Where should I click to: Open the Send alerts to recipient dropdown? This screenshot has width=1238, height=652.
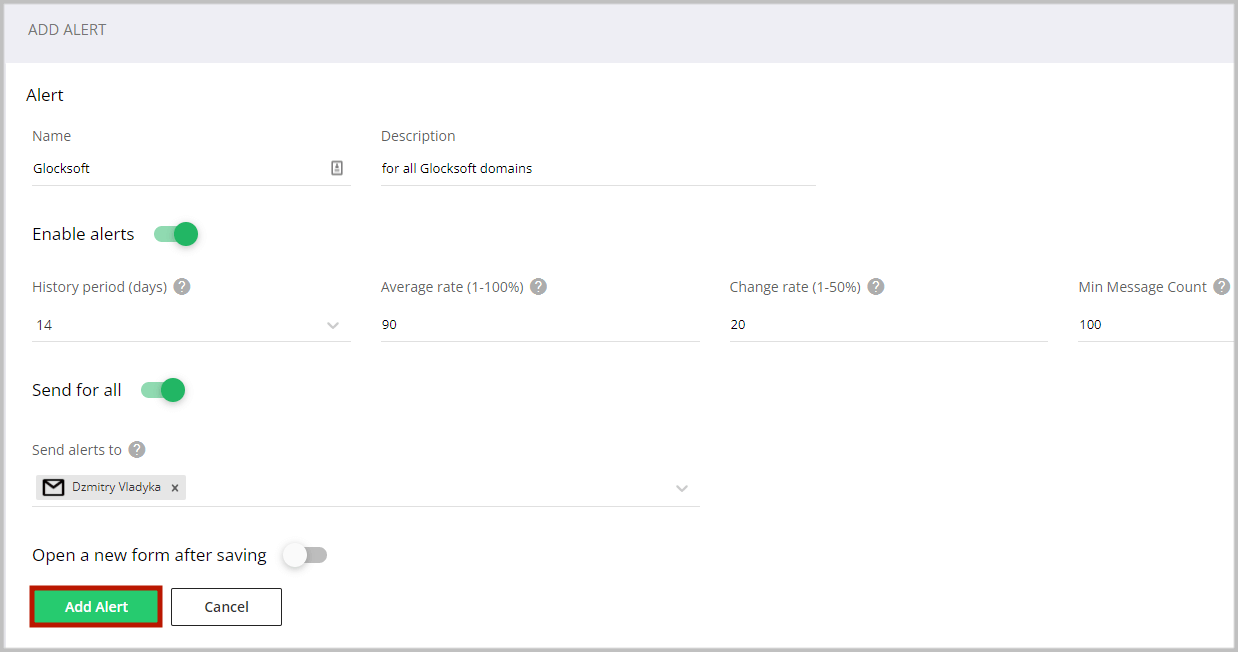tap(682, 488)
